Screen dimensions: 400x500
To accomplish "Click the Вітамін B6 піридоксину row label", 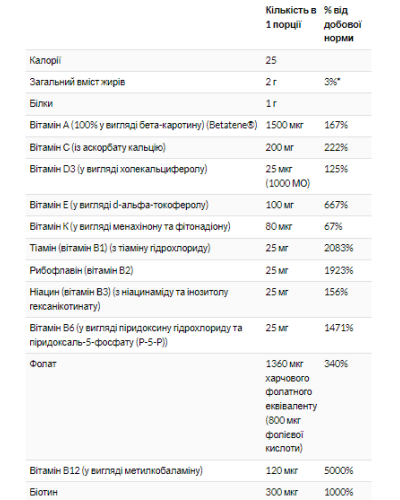I will [136, 335].
